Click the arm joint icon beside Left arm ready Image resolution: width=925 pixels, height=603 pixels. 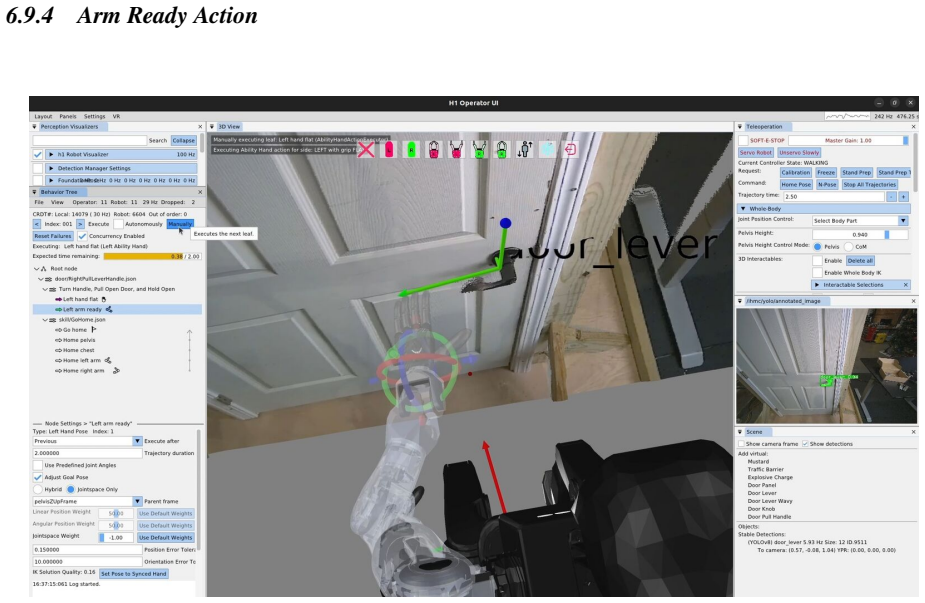tap(109, 309)
